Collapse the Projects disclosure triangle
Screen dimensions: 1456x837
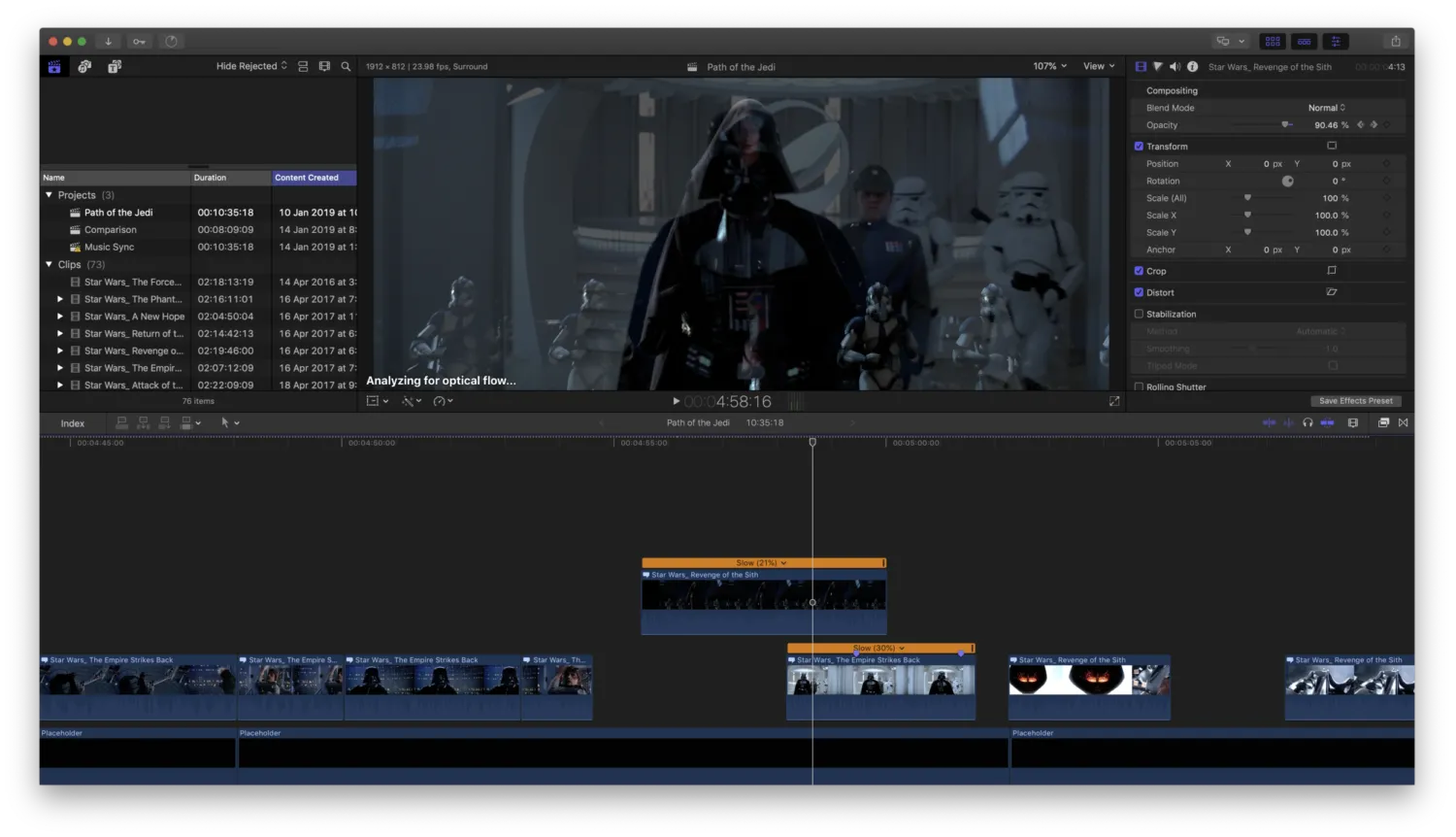tap(50, 195)
